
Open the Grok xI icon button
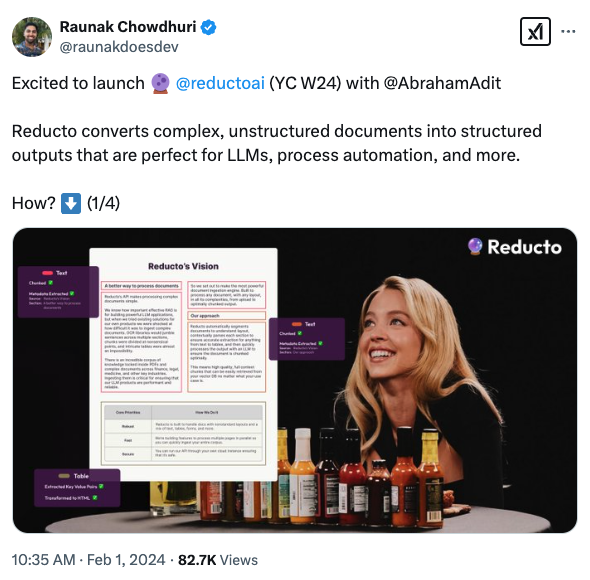(x=535, y=32)
